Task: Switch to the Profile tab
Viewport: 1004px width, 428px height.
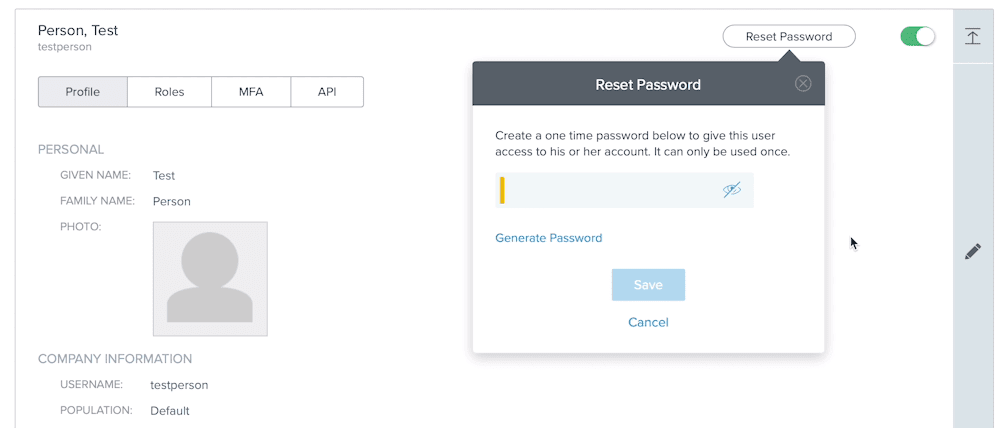Action: coord(83,92)
